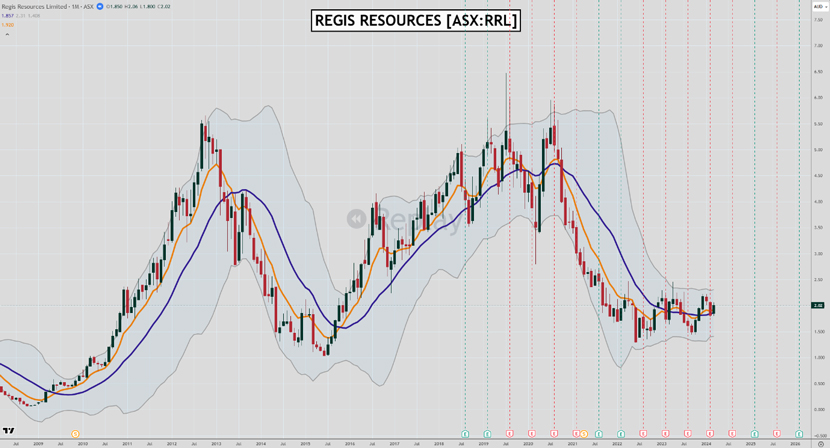
Task: Select the red earnings marker at 2021
Action: click(576, 434)
